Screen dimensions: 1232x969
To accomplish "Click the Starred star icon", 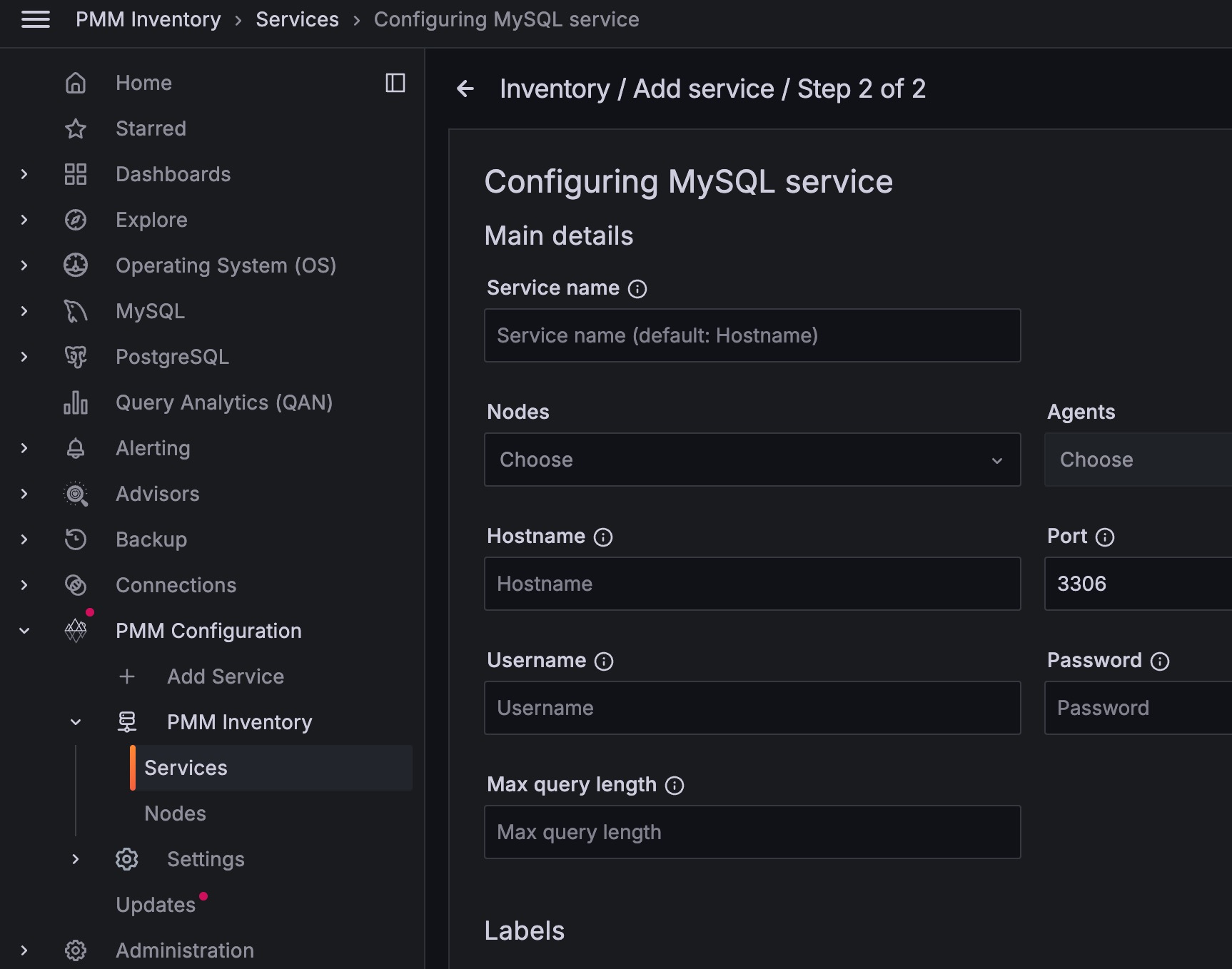I will [76, 128].
